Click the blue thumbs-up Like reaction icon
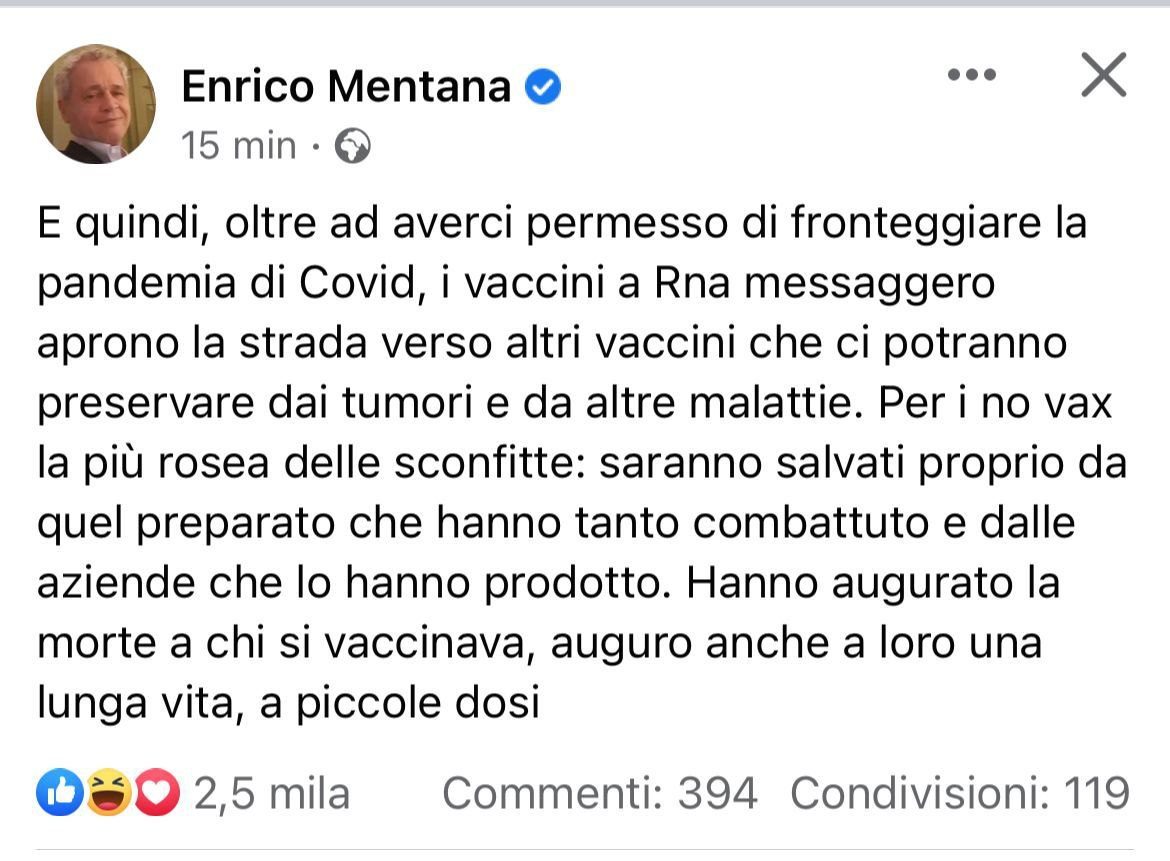This screenshot has width=1170, height=861. point(56,794)
